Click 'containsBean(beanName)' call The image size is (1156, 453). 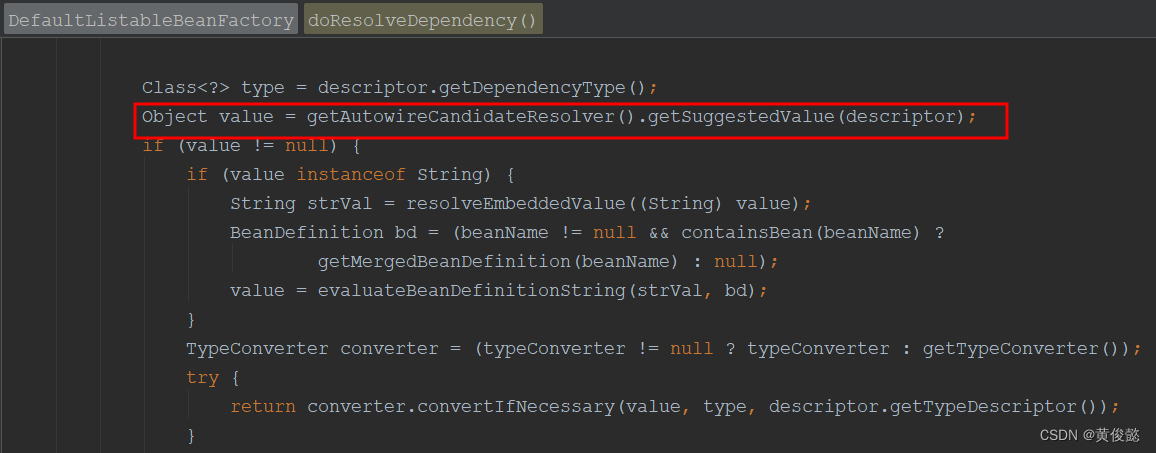click(801, 233)
